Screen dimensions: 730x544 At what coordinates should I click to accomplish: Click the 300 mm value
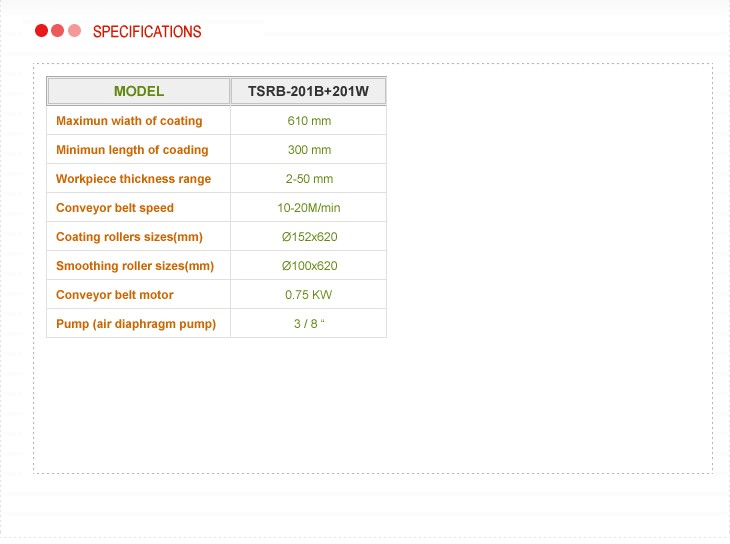[309, 150]
